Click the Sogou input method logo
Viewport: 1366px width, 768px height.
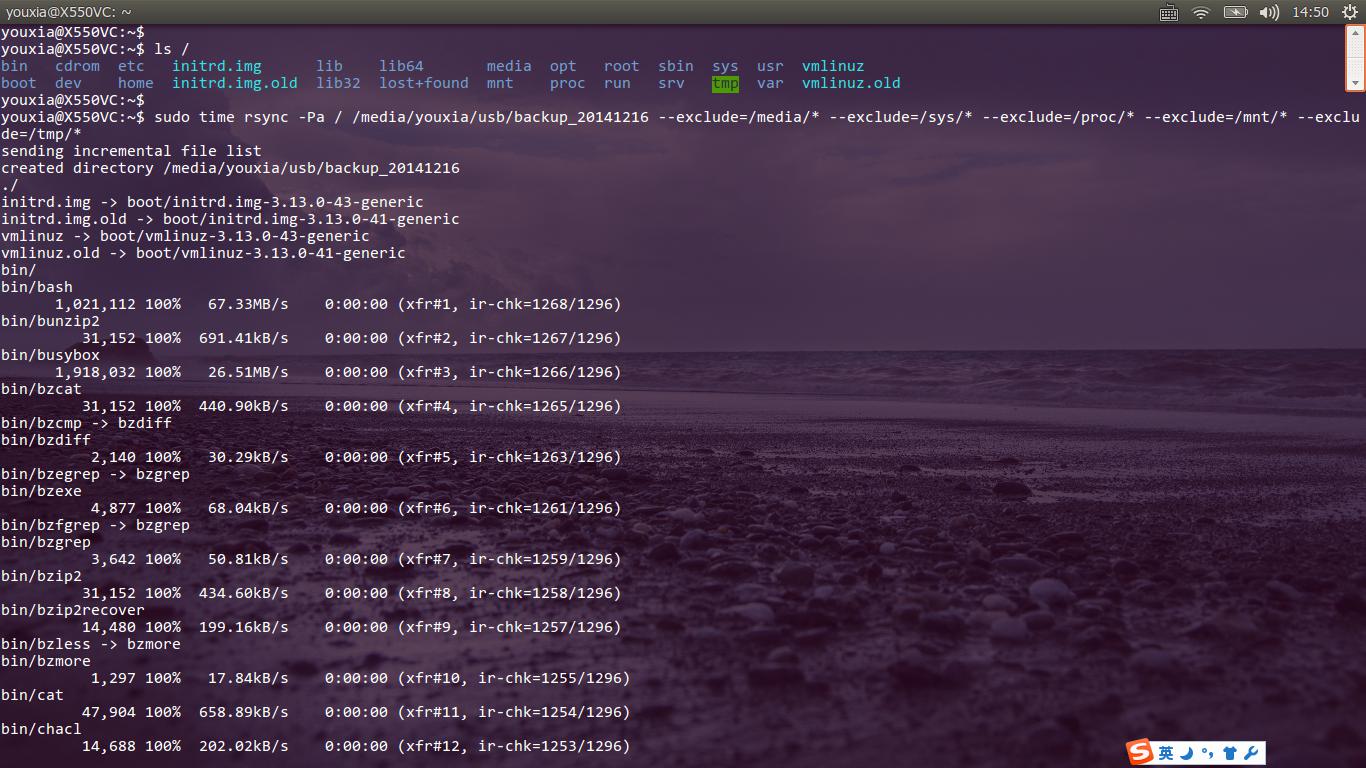[x=1140, y=752]
